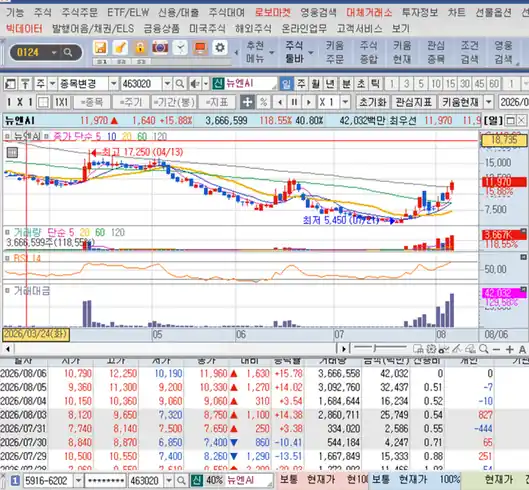Select the 30 interval button

[x=465, y=84]
